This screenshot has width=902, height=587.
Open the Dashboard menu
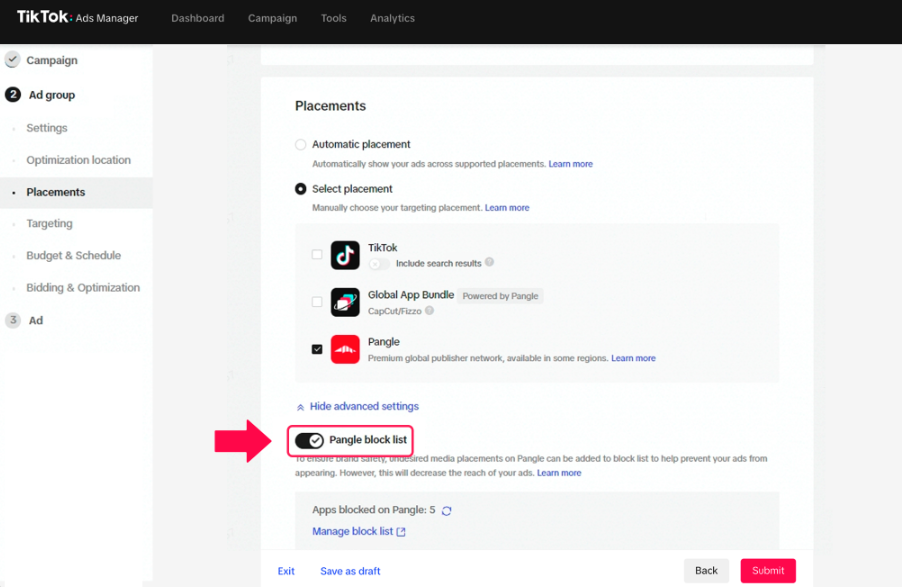198,18
